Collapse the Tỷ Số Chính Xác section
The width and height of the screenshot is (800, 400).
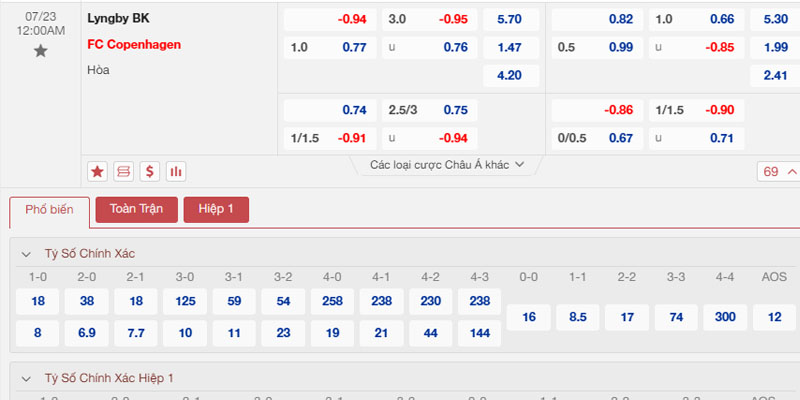click(25, 254)
